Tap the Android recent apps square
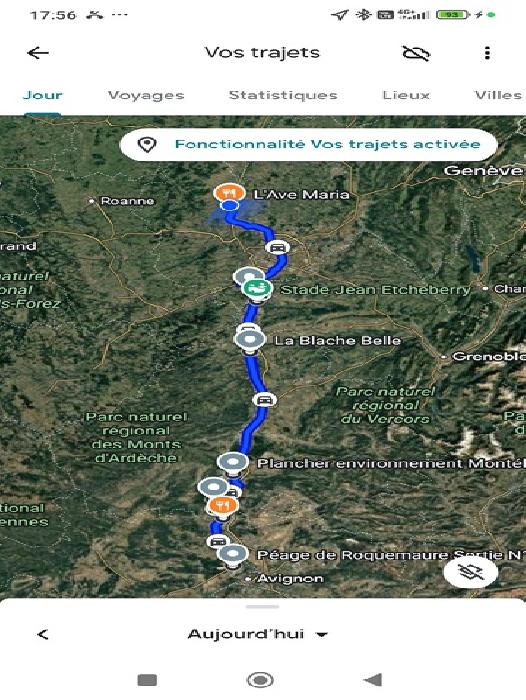The width and height of the screenshot is (526, 700). 147,680
